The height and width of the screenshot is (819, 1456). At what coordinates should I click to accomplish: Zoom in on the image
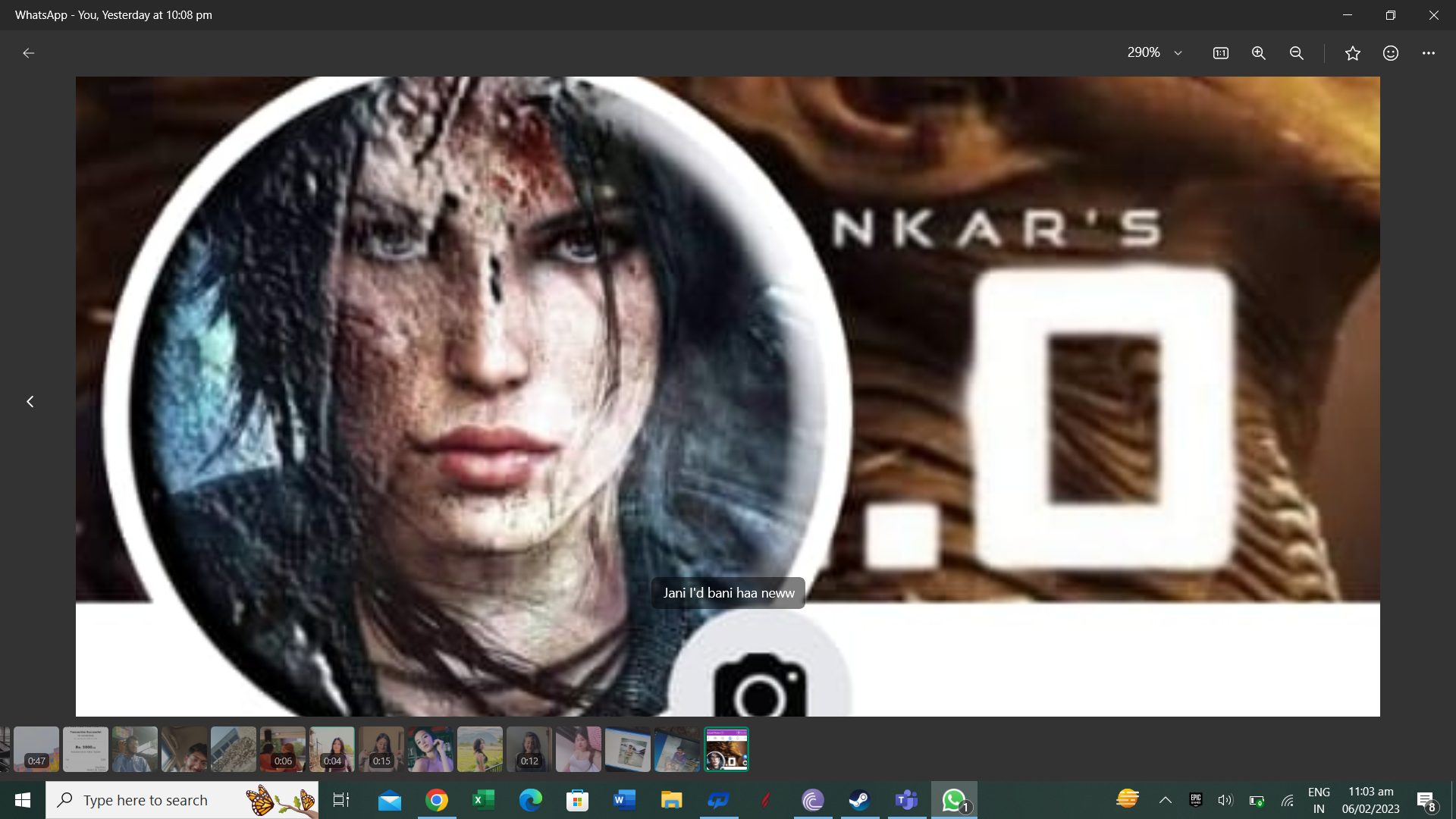pyautogui.click(x=1259, y=53)
